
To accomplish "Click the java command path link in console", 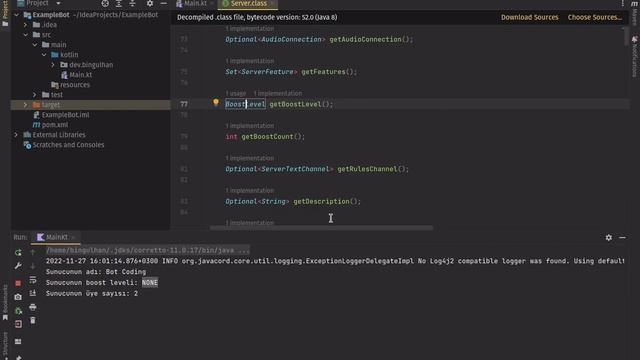I will coord(147,250).
